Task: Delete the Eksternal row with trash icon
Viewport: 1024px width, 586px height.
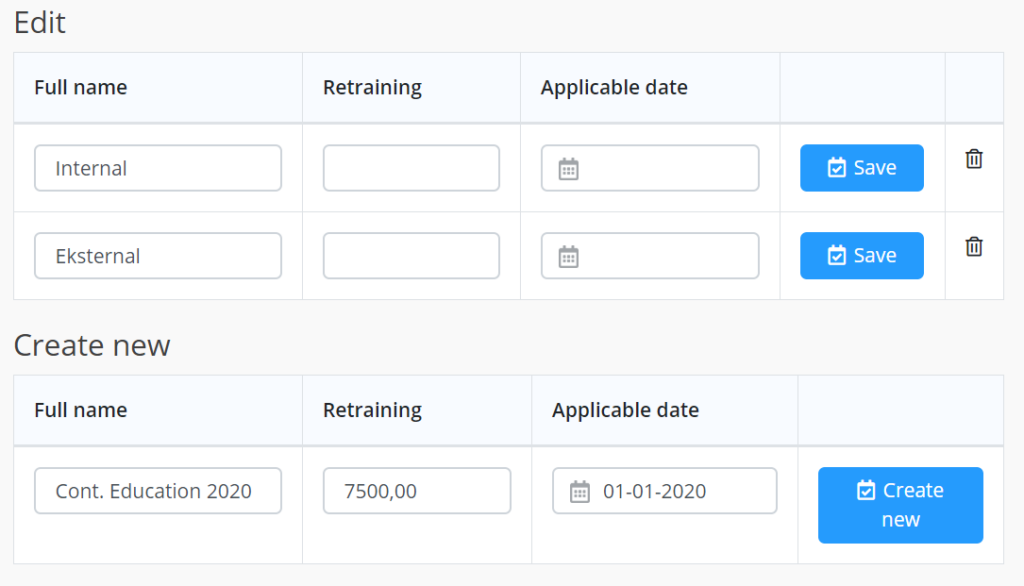Action: [974, 246]
